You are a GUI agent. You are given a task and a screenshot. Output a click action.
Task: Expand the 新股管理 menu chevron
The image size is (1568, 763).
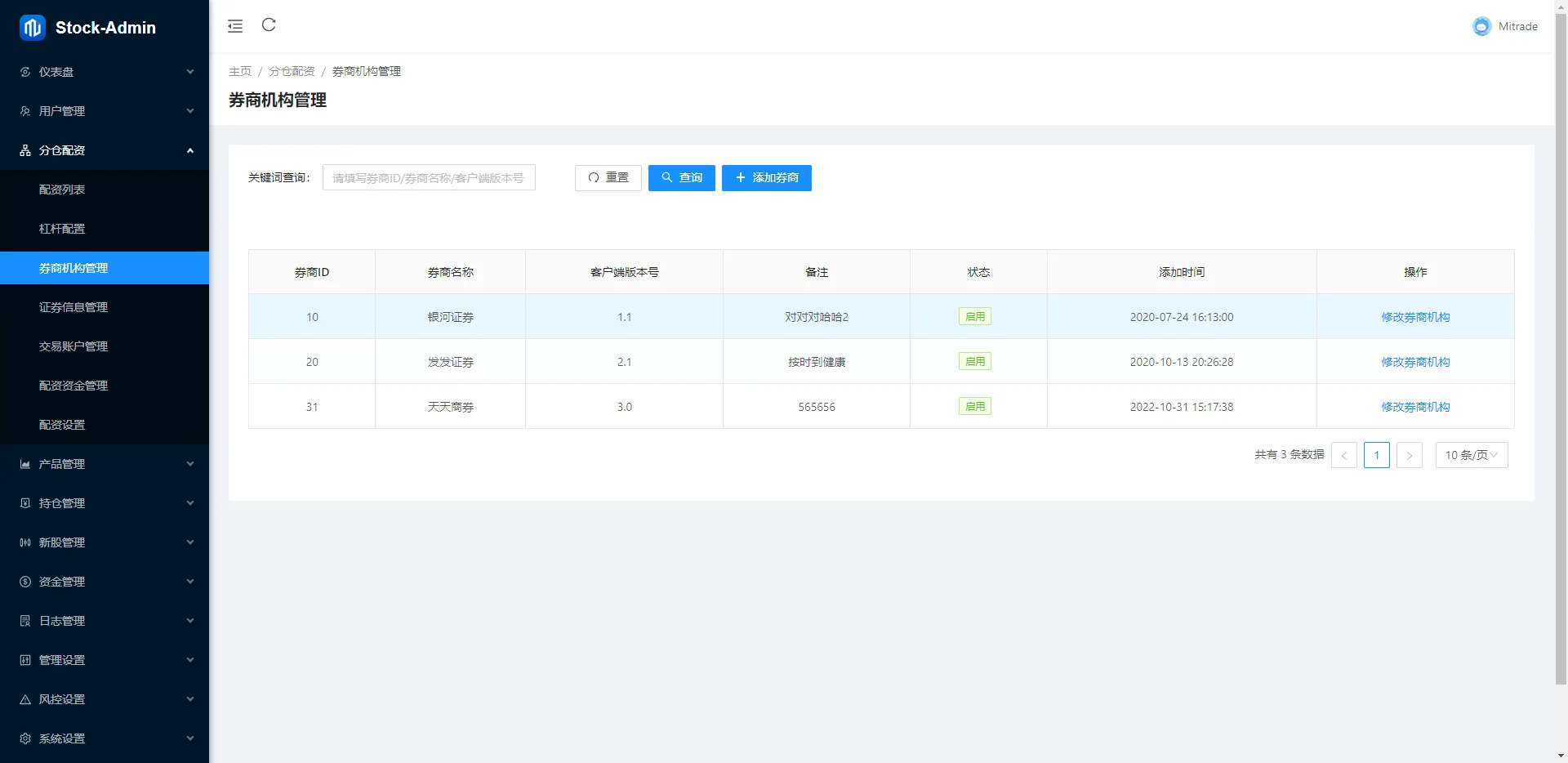point(190,542)
